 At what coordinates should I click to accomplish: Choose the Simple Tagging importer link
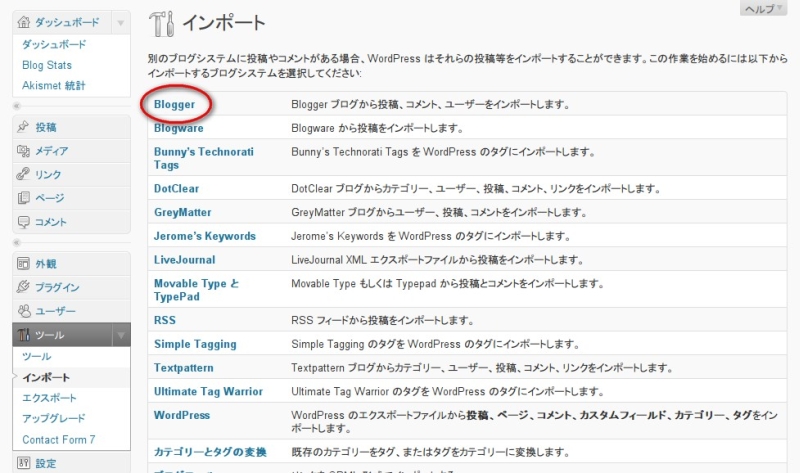click(195, 344)
